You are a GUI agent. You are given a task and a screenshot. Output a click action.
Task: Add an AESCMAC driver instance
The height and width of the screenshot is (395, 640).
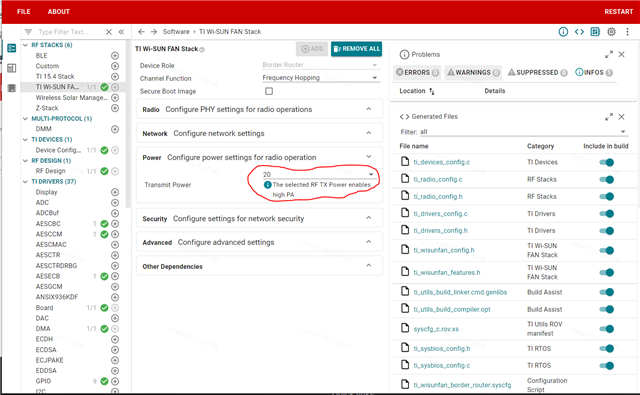tap(115, 245)
